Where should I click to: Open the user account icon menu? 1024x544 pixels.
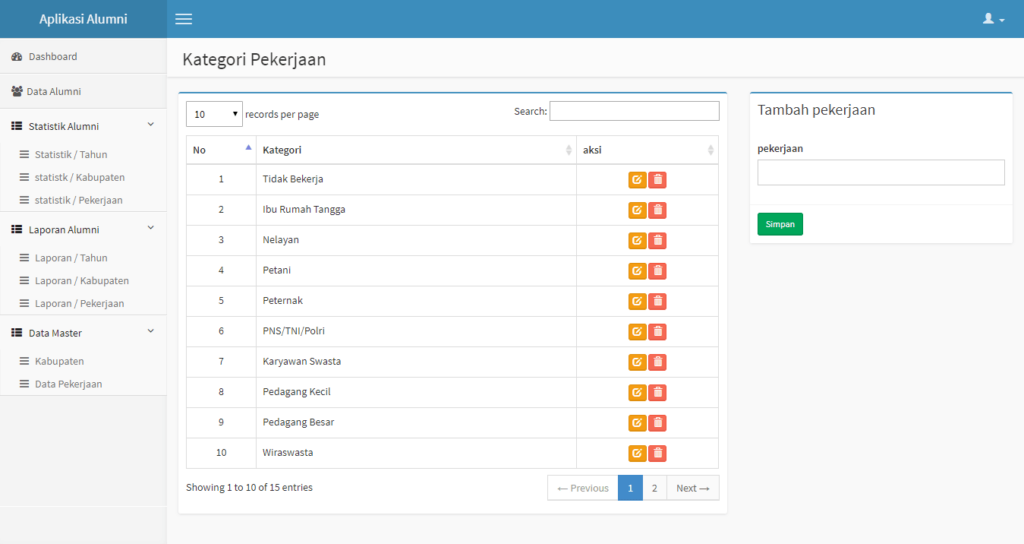pos(993,19)
